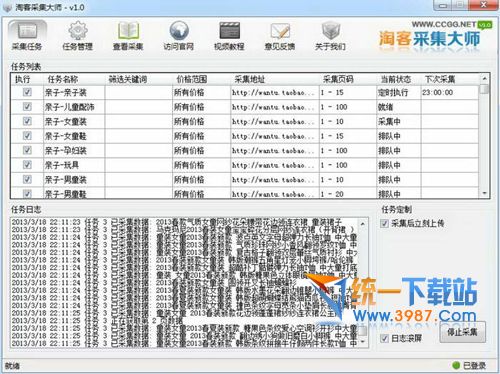Click the 排队中 status of 亲子-孕妇装
500x374 pixels.
point(389,151)
